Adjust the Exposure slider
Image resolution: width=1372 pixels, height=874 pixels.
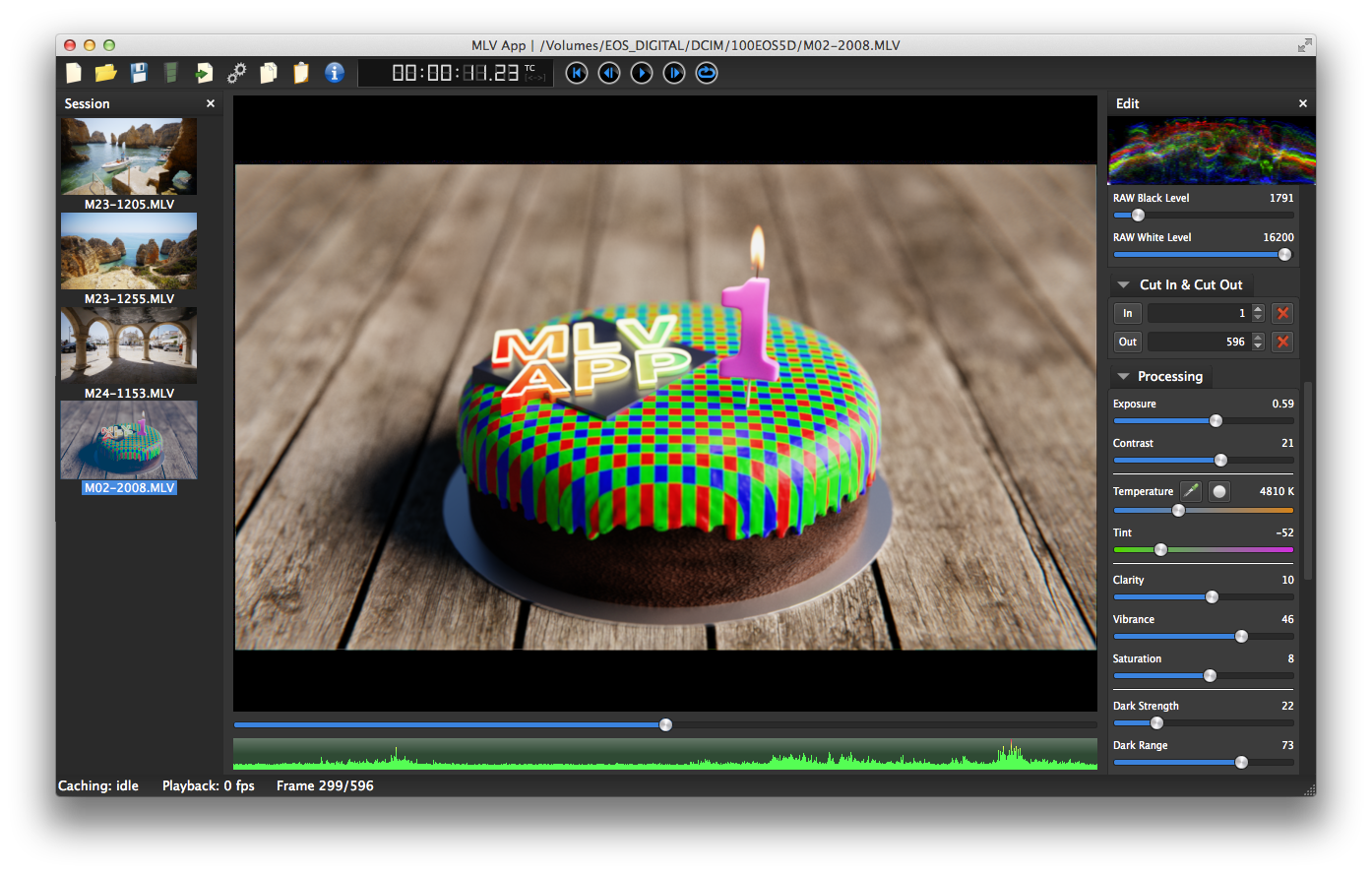[1204, 421]
